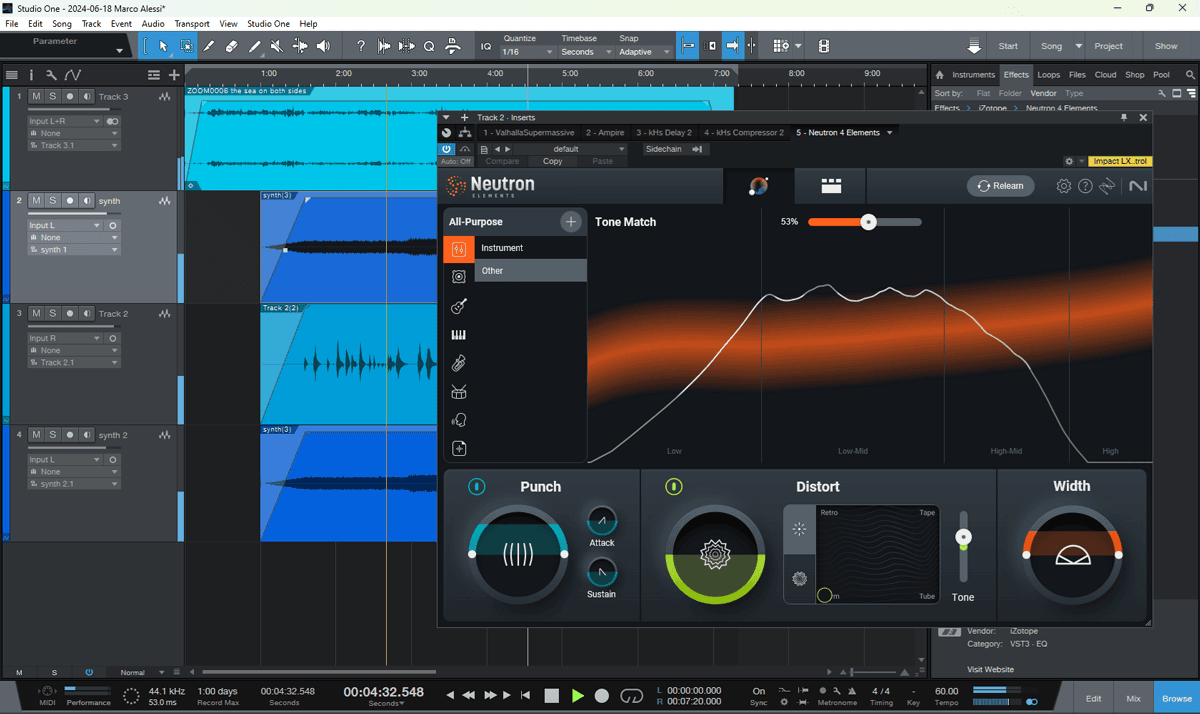
Task: Mute the synth track
Action: [36, 201]
